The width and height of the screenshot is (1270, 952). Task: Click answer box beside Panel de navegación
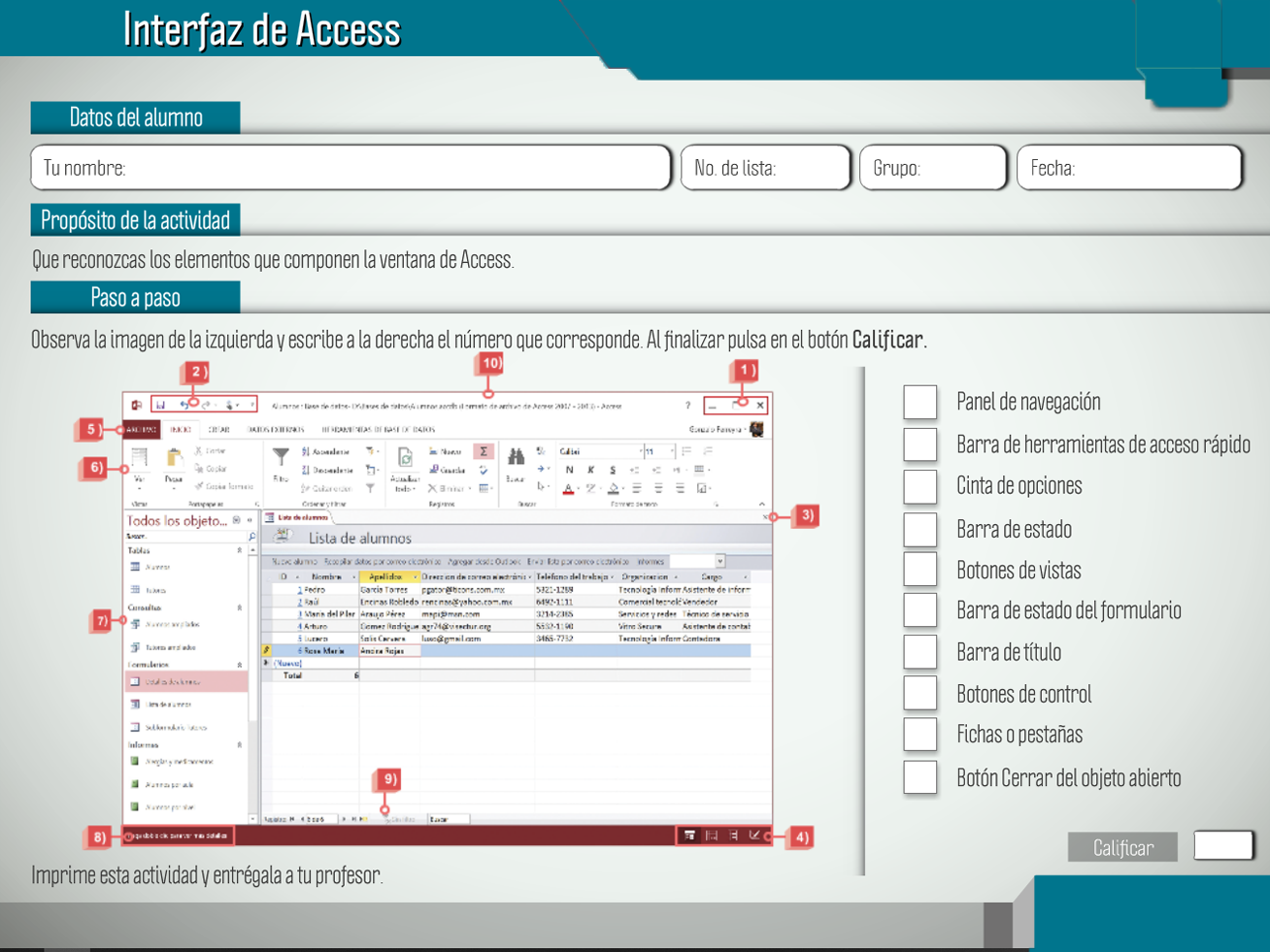919,402
